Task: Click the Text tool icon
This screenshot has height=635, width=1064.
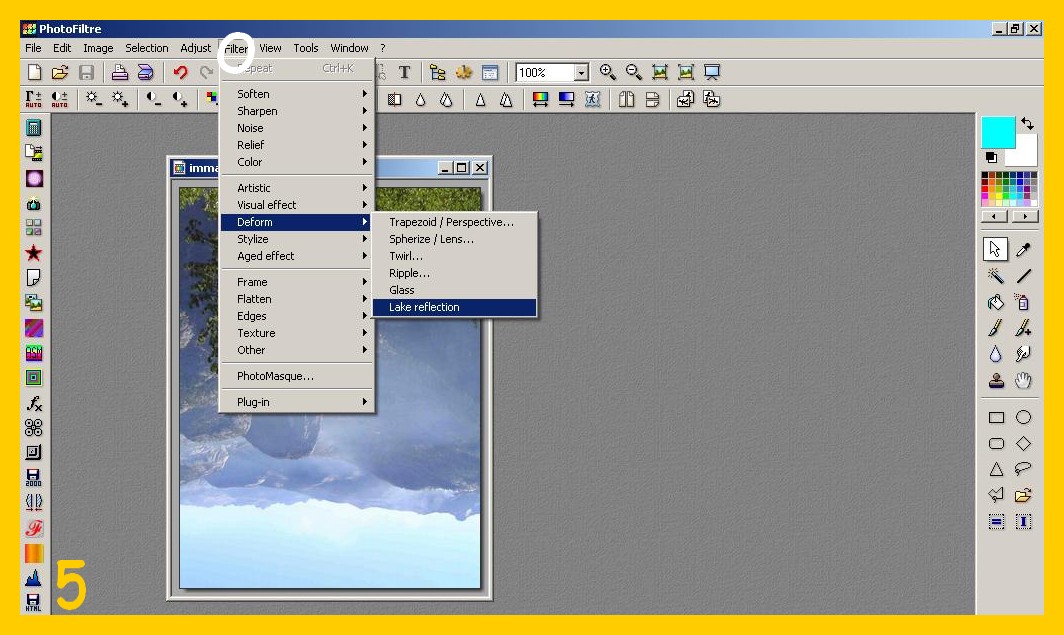Action: tap(405, 72)
